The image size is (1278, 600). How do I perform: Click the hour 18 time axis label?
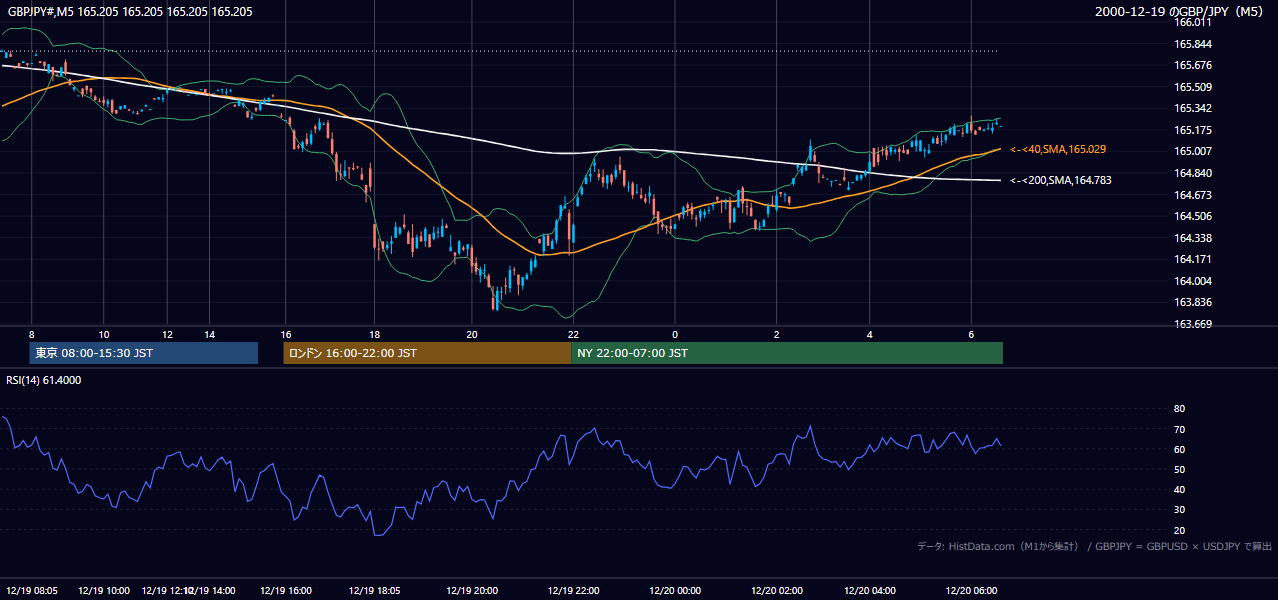pyautogui.click(x=374, y=334)
